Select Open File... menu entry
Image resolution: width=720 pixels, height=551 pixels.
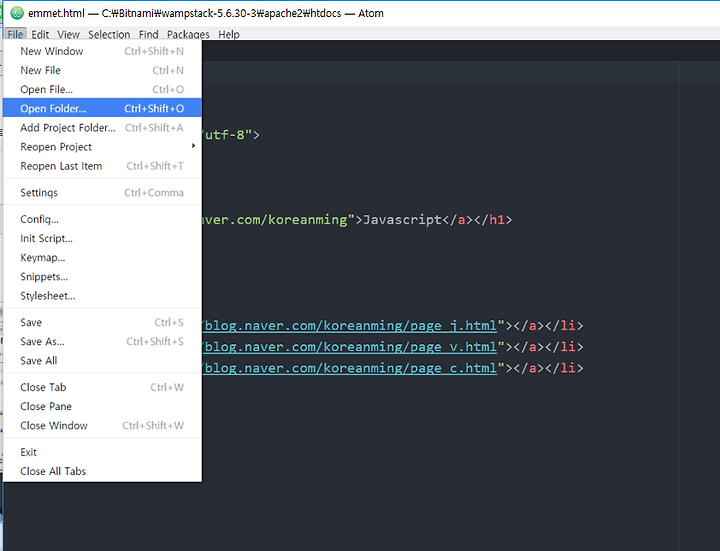tap(102, 89)
